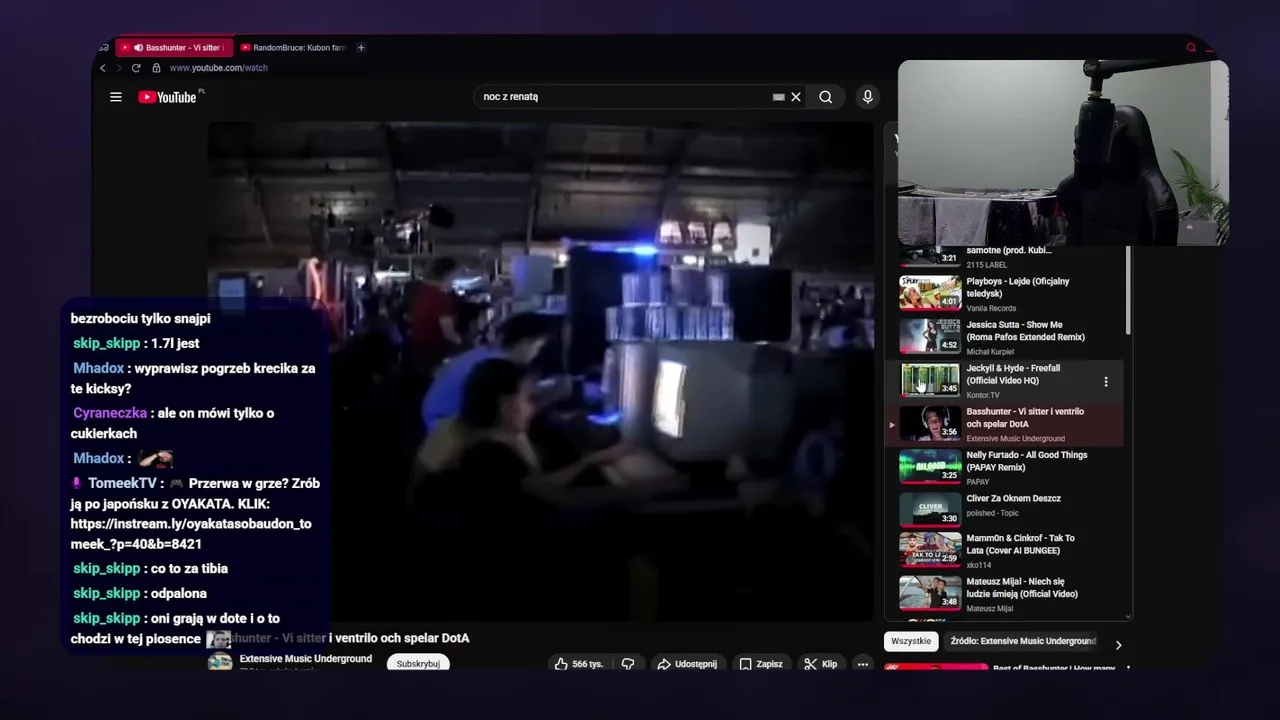The image size is (1280, 720).
Task: Share video with Udostępnij
Action: tap(686, 664)
